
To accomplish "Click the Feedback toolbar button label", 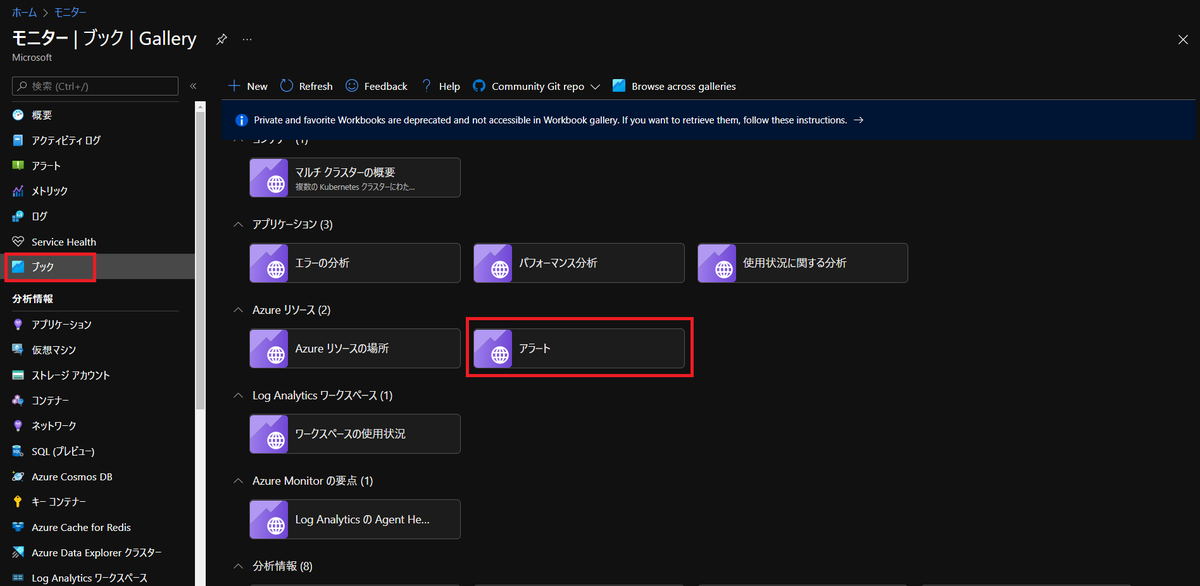I will tap(386, 87).
